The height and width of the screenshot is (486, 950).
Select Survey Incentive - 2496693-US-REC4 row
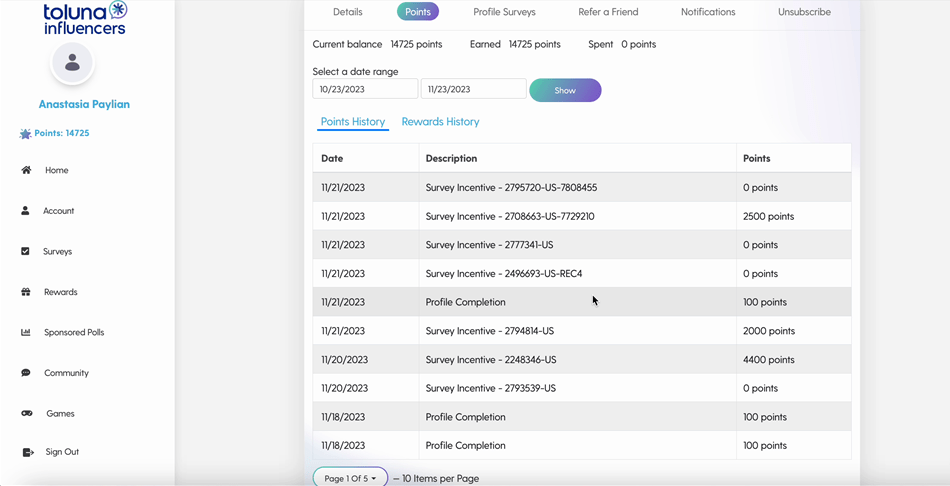click(582, 274)
